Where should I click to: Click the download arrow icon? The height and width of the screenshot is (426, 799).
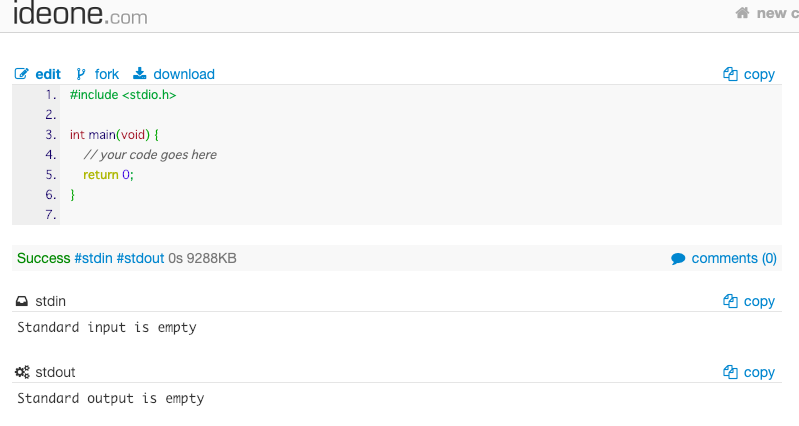coord(140,74)
